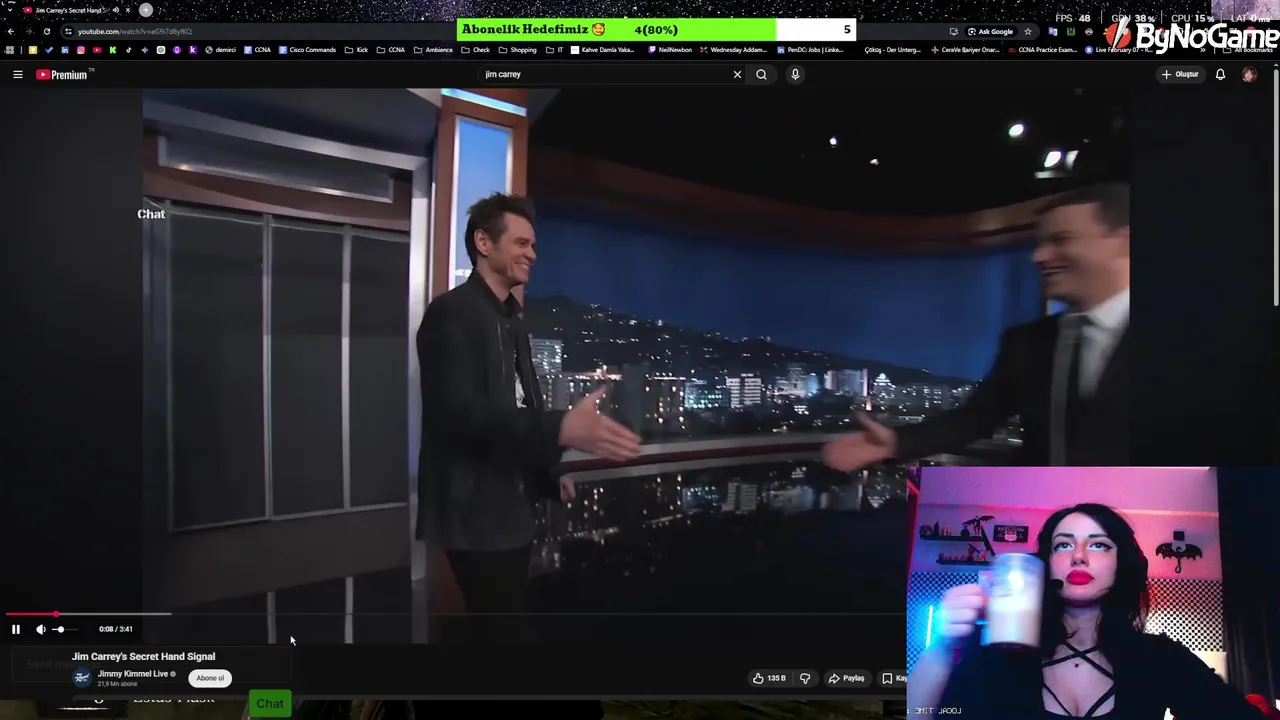Expand the Kick bookmarks folder
The image size is (1280, 720).
click(358, 50)
